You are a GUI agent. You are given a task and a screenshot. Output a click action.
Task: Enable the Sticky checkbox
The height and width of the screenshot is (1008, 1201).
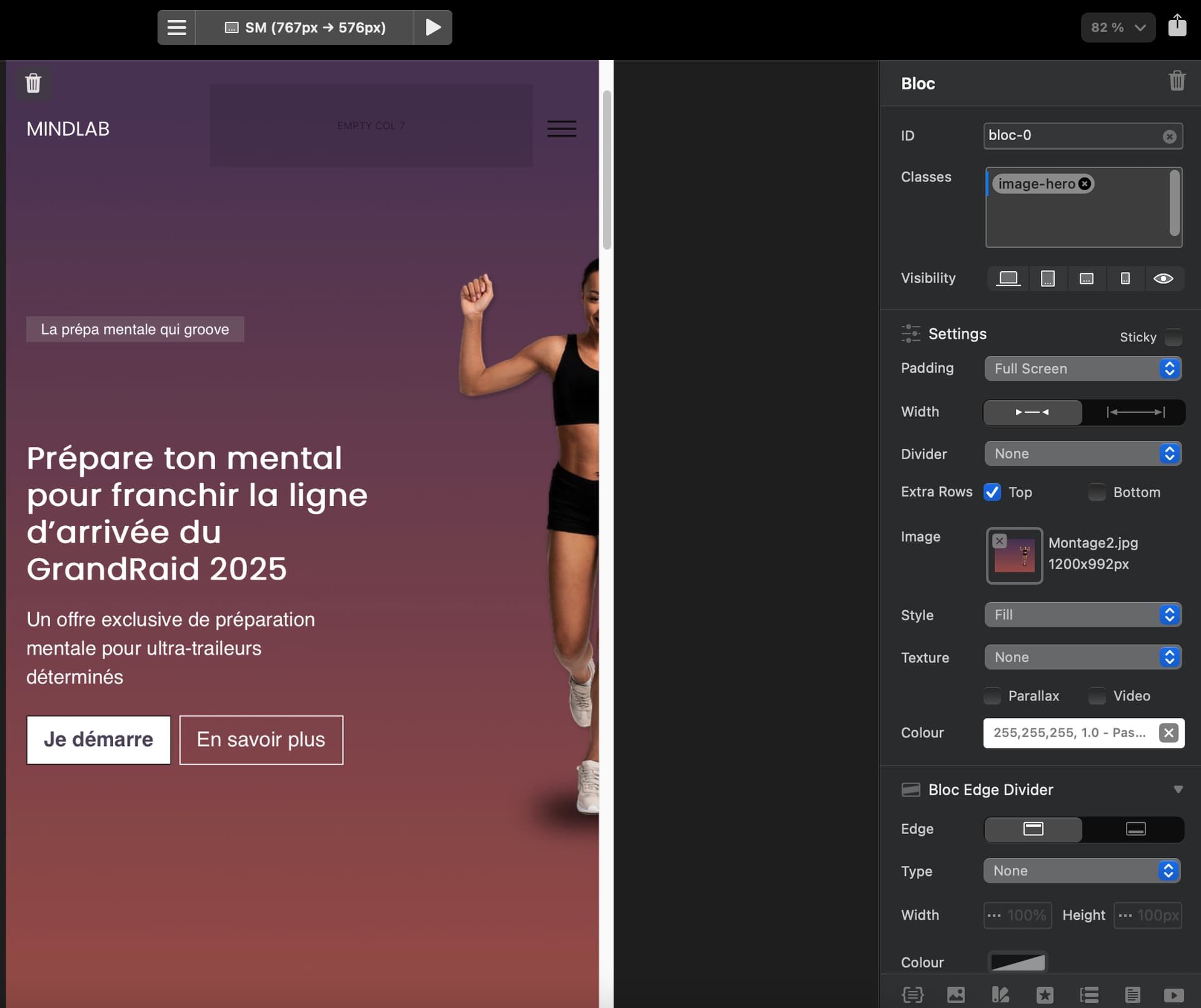1173,337
